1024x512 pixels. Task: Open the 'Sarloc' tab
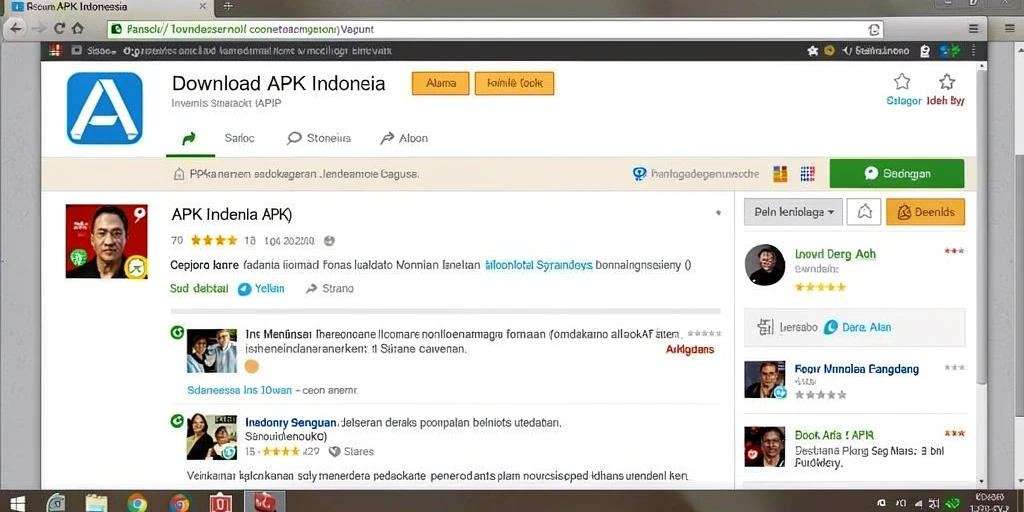coord(239,138)
